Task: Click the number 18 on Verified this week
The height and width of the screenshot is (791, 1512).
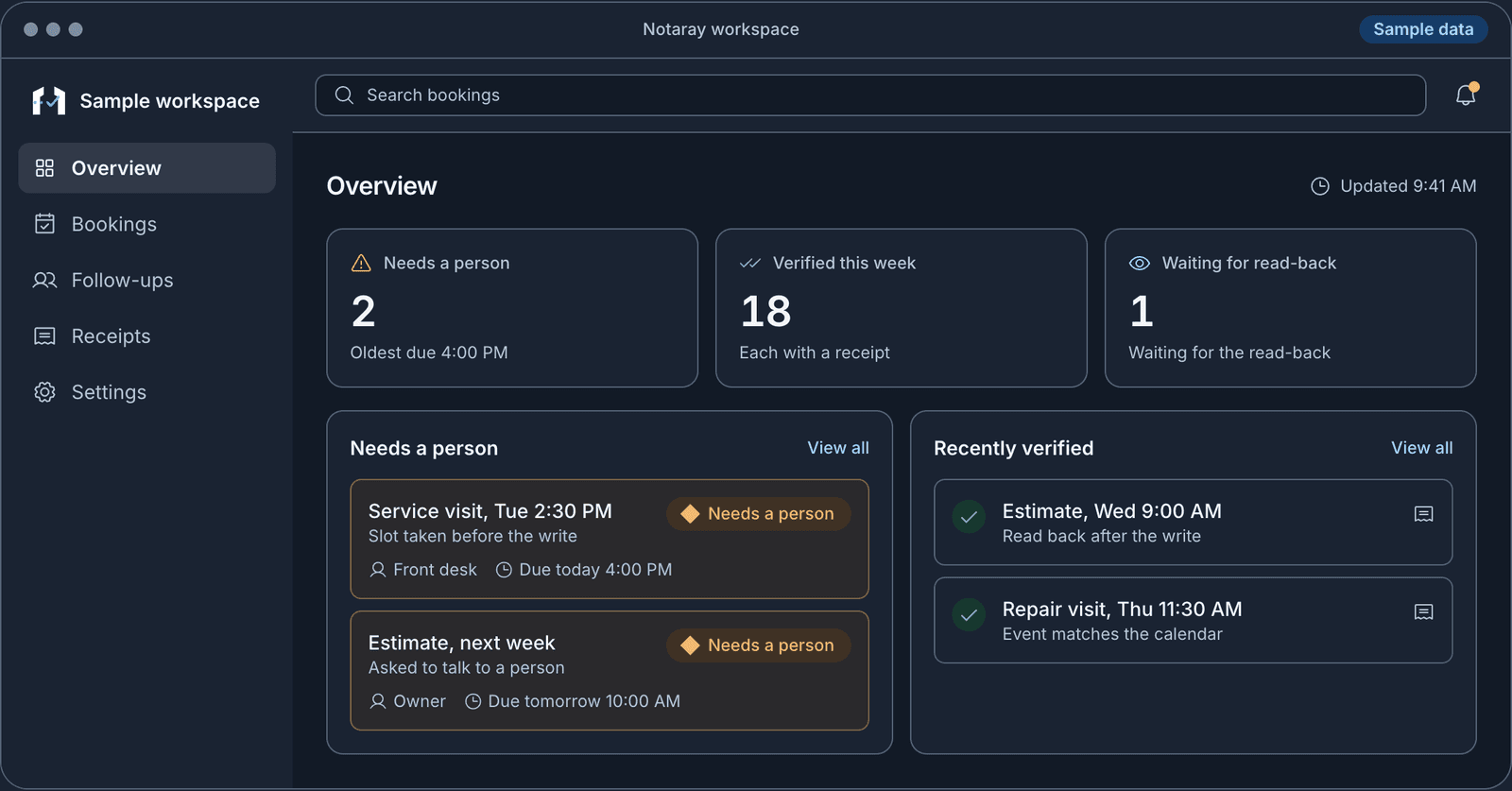Action: pyautogui.click(x=765, y=311)
